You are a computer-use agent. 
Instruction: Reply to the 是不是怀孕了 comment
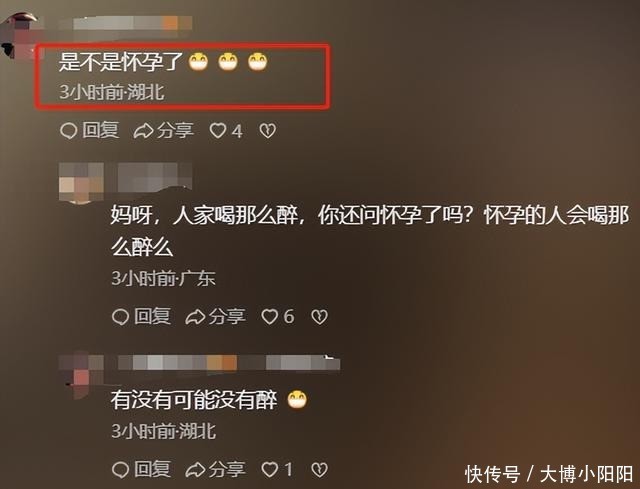90,131
